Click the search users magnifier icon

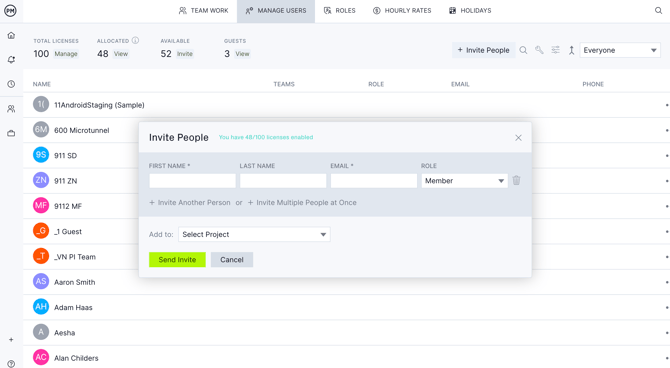(x=523, y=50)
